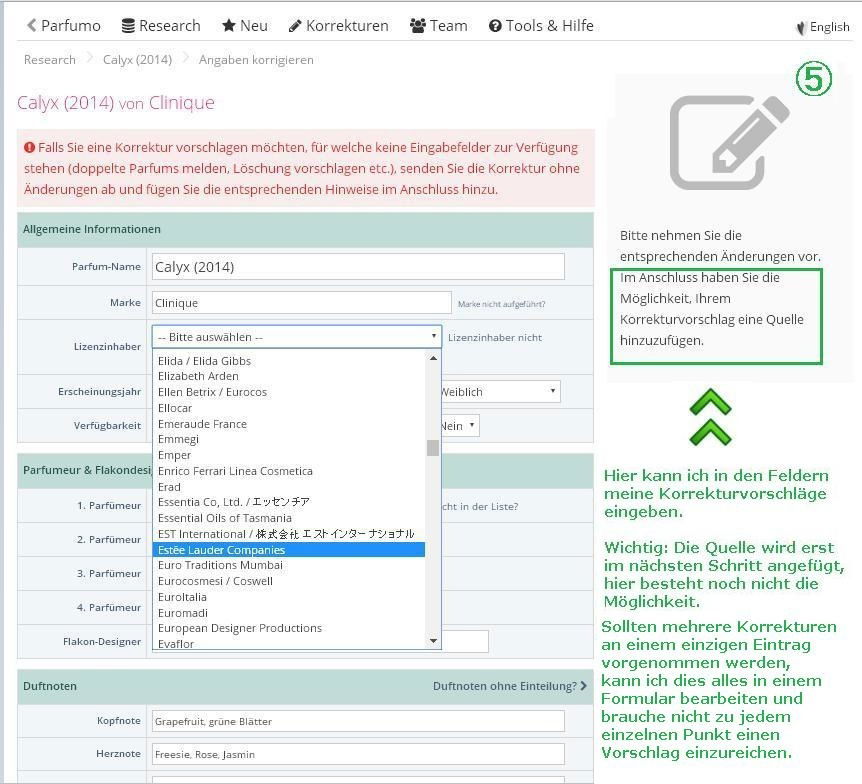Image resolution: width=862 pixels, height=784 pixels.
Task: Select 'EuroItalia' from the list
Action: (289, 597)
